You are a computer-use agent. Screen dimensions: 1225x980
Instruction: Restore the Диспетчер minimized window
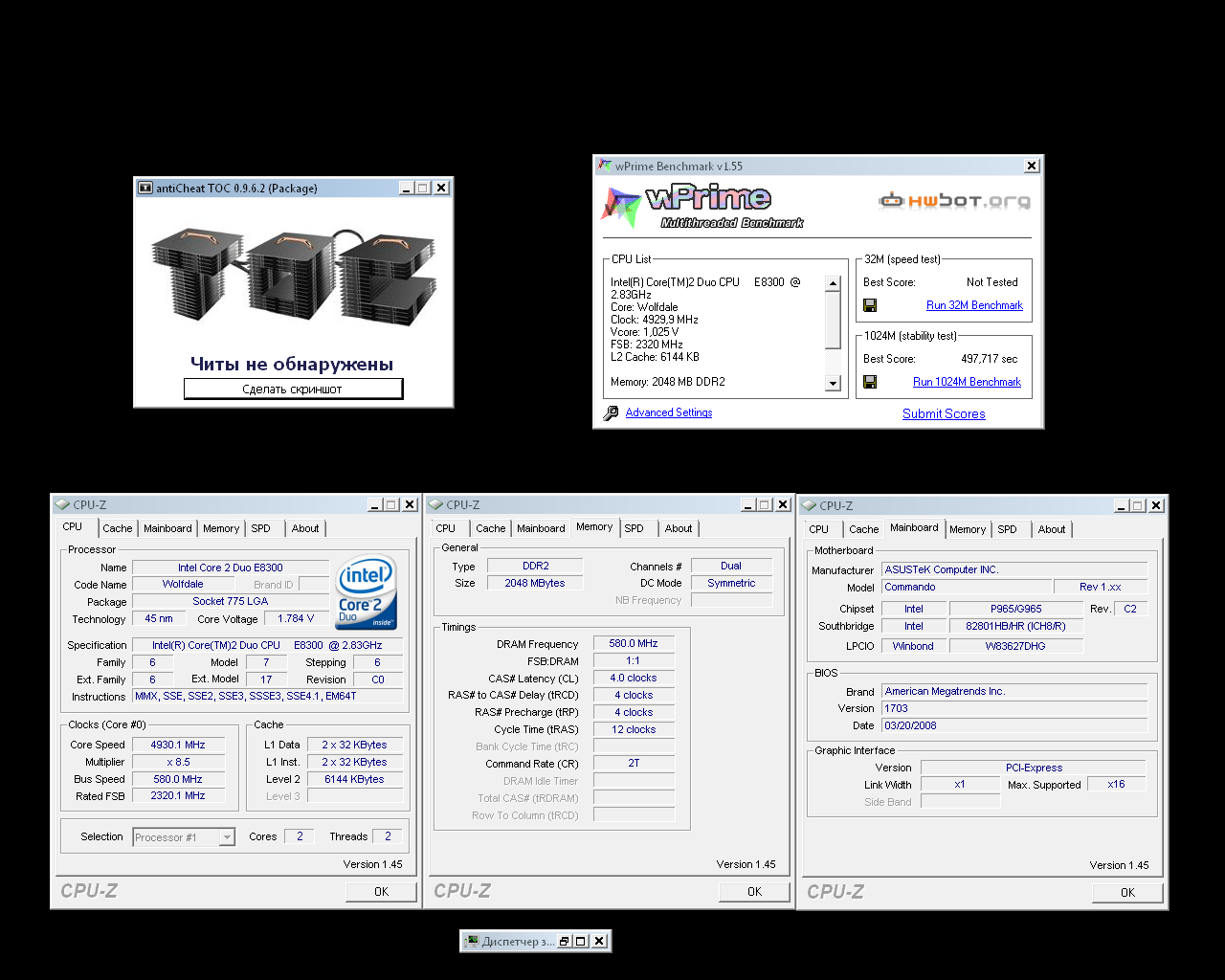[x=565, y=941]
